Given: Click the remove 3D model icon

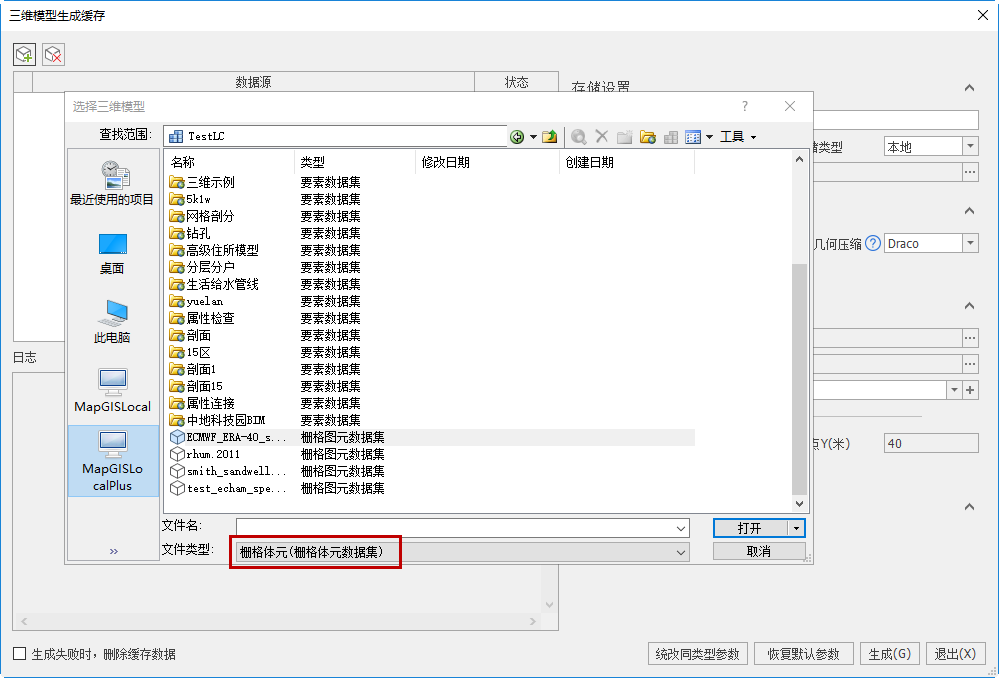Looking at the screenshot, I should 53,54.
